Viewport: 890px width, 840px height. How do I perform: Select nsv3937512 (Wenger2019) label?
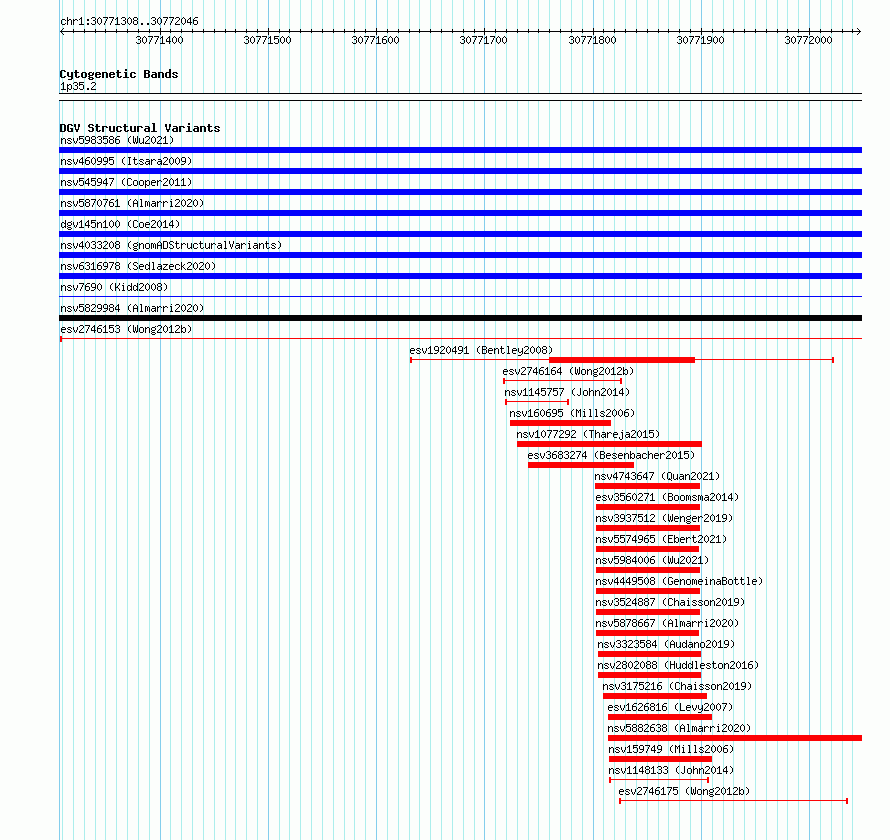click(664, 518)
